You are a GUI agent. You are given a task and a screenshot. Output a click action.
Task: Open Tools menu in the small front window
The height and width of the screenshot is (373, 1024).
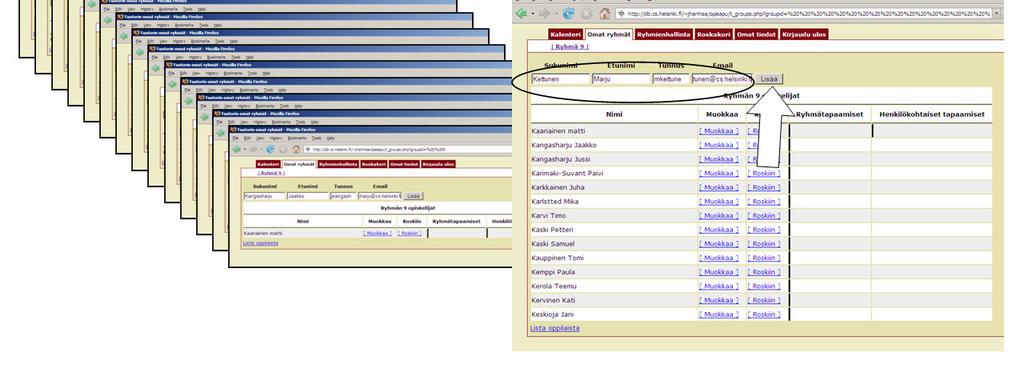point(316,138)
